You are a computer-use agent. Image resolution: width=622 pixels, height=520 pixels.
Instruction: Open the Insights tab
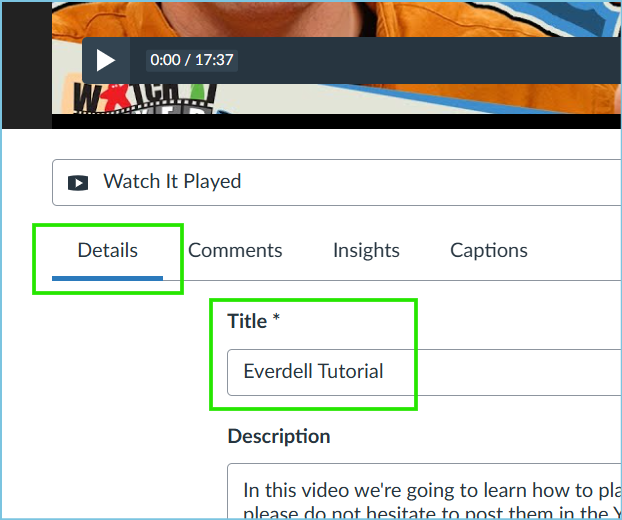point(366,250)
